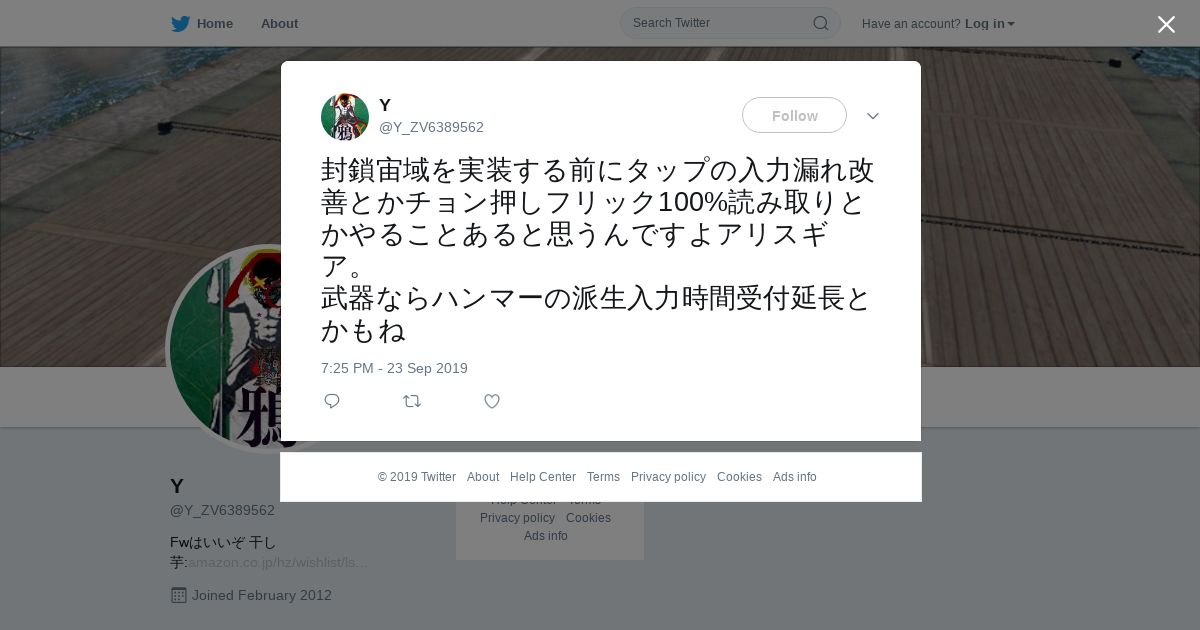Screen dimensions: 1200x630
Task: Open the amazon.co.jp wishlist link in the bio
Action: coord(278,562)
